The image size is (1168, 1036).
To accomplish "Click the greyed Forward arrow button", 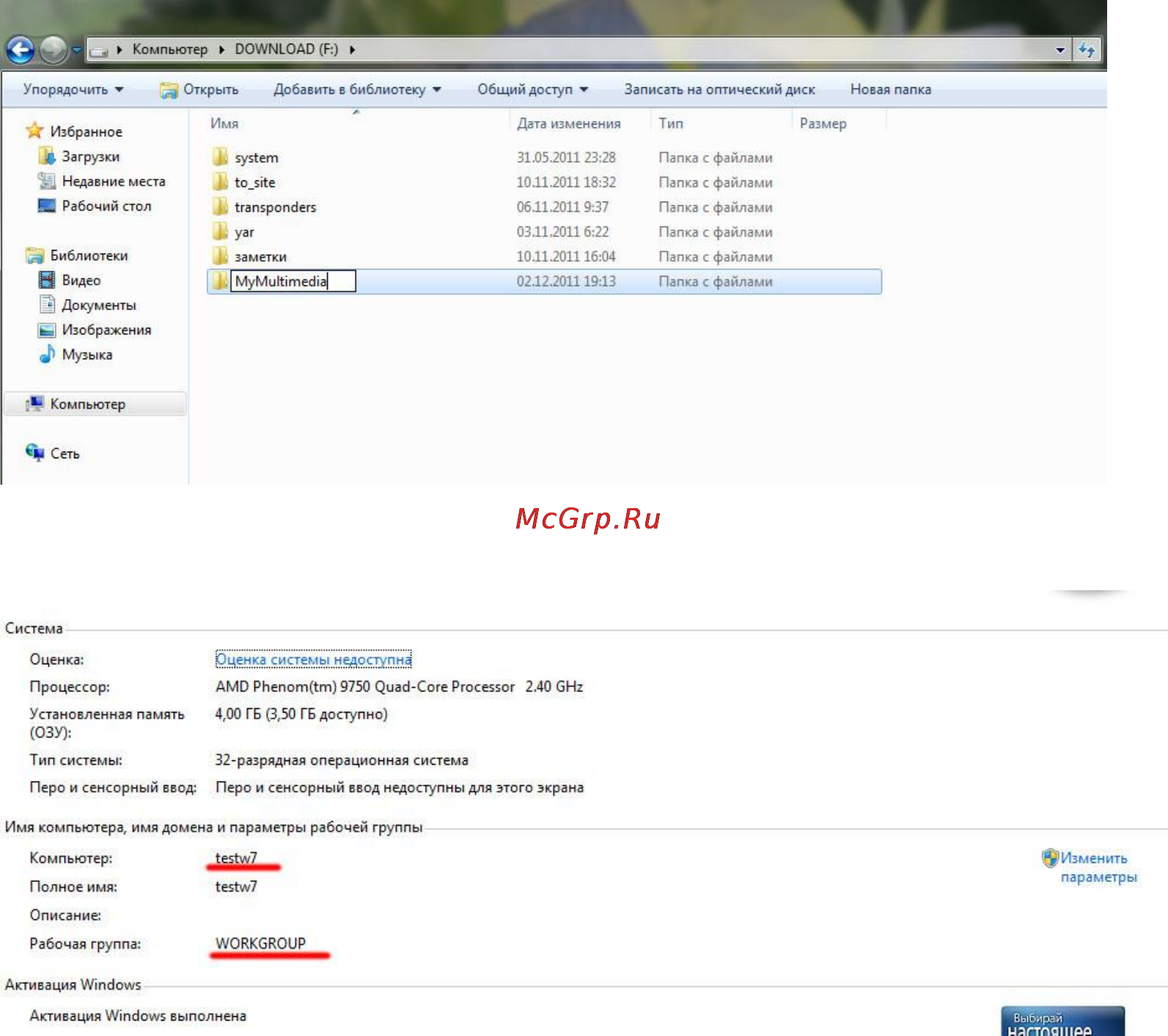I will pyautogui.click(x=53, y=50).
